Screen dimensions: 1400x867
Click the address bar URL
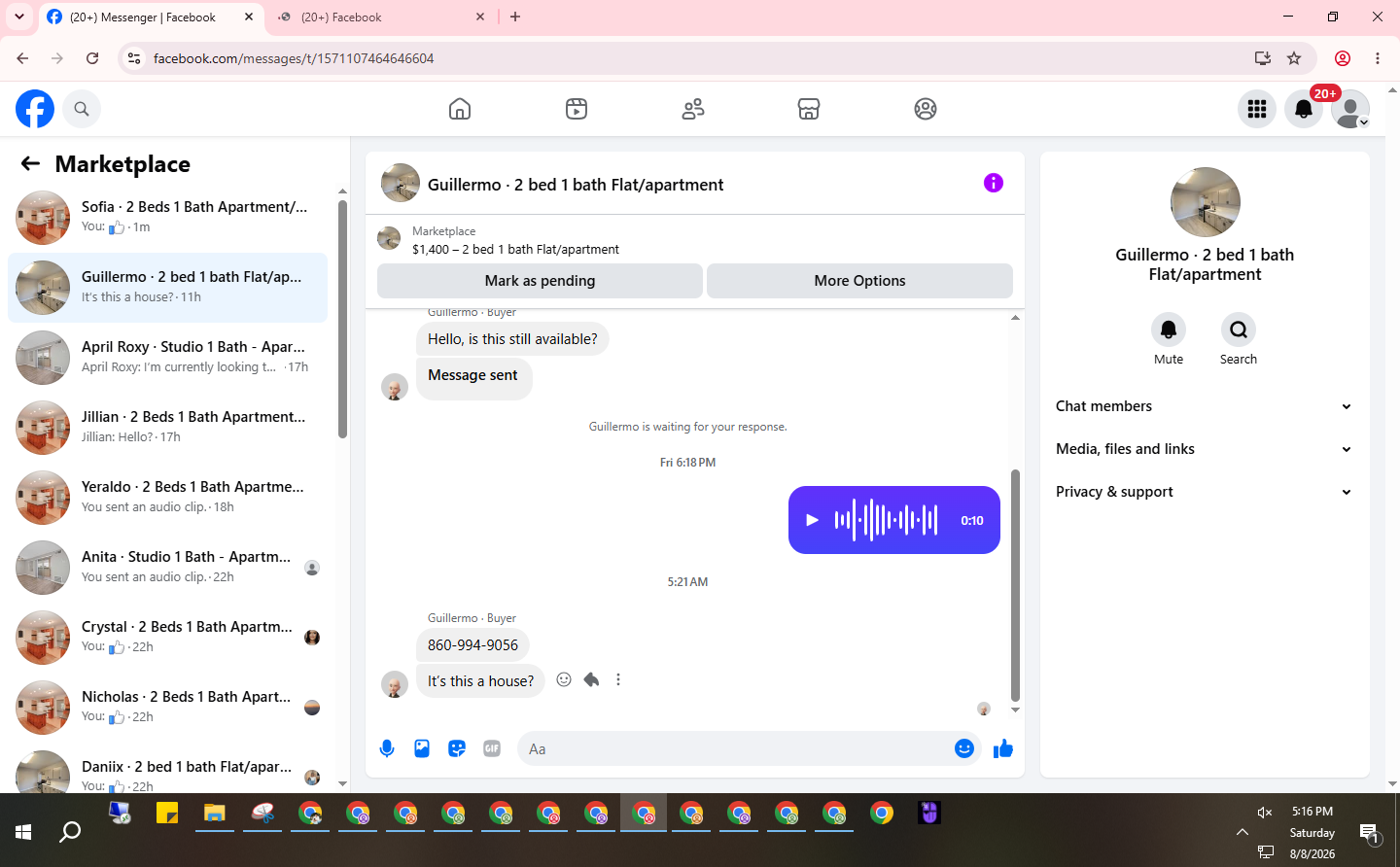[x=294, y=58]
